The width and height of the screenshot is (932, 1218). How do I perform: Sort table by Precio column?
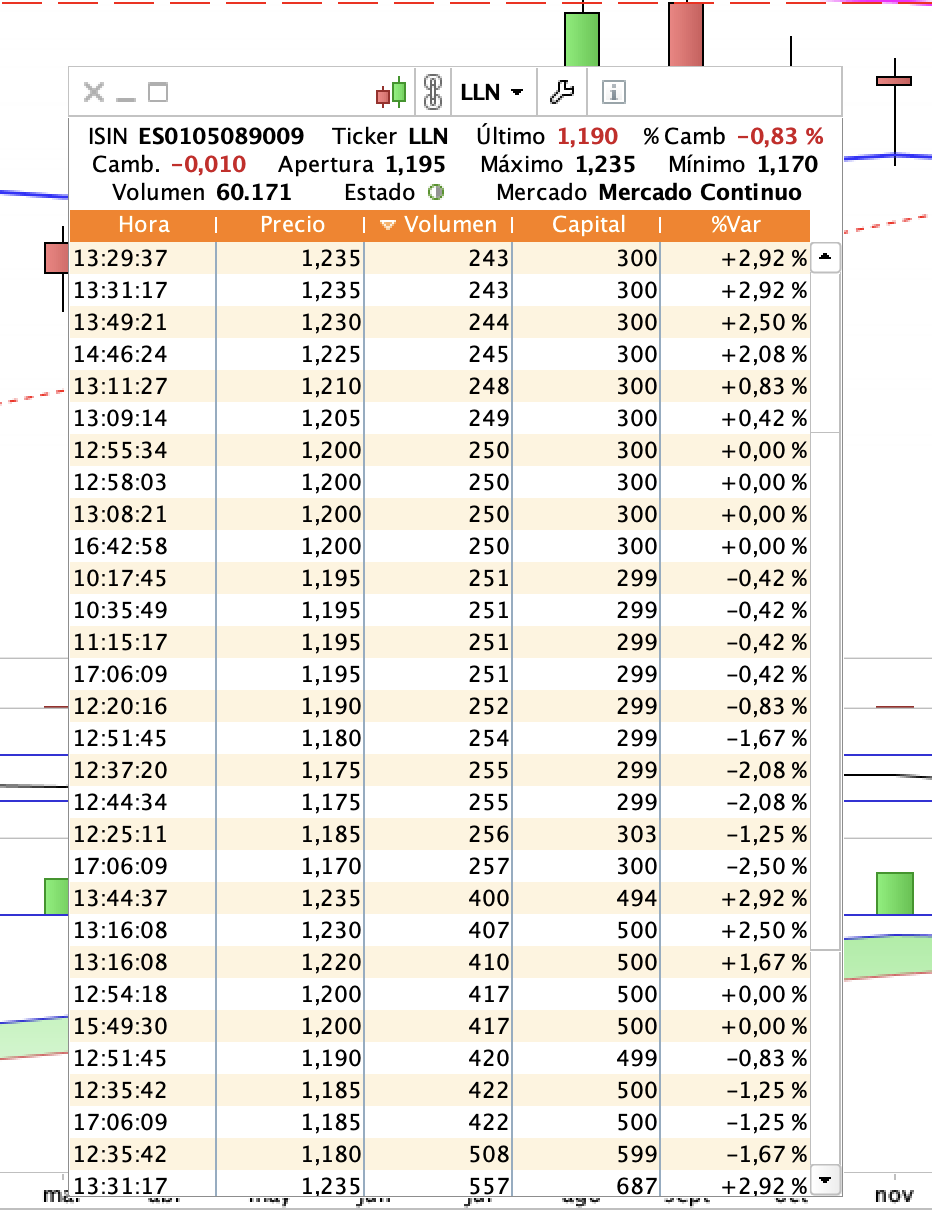(290, 225)
